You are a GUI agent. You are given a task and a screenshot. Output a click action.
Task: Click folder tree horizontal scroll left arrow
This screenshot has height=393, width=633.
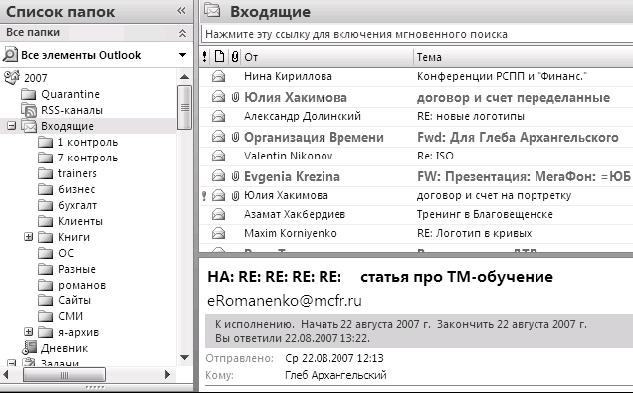tap(6, 374)
